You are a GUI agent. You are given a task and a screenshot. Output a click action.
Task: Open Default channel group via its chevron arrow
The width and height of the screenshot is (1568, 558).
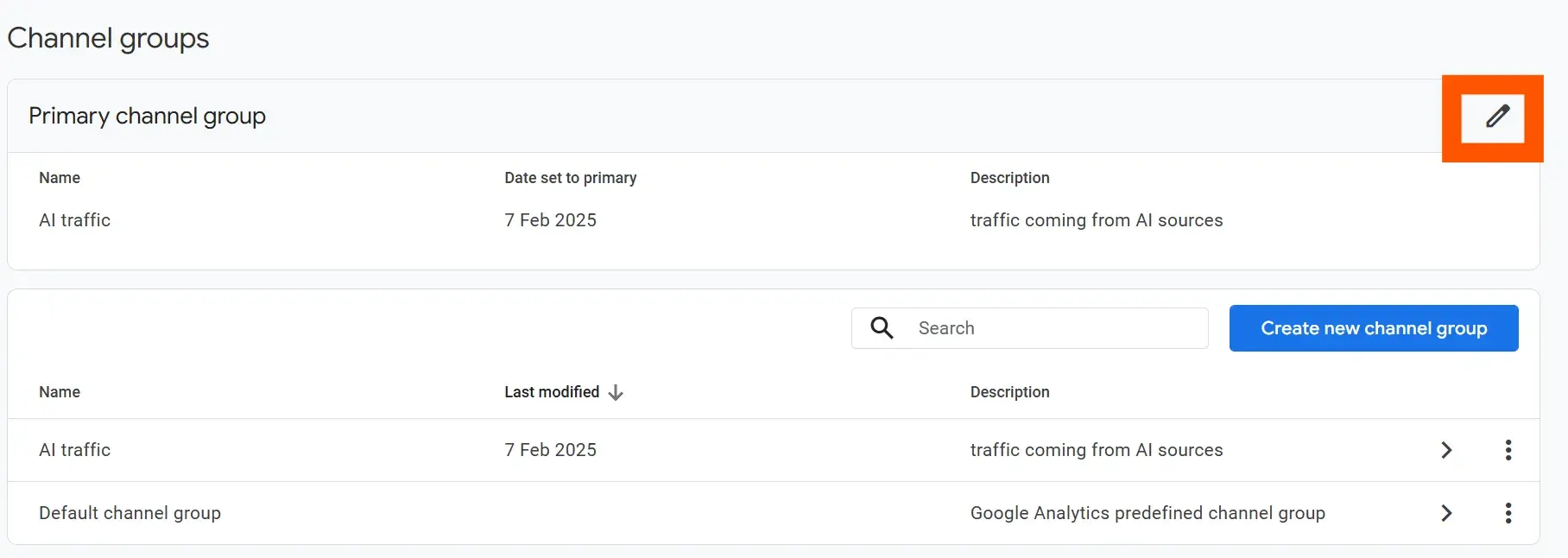1446,513
